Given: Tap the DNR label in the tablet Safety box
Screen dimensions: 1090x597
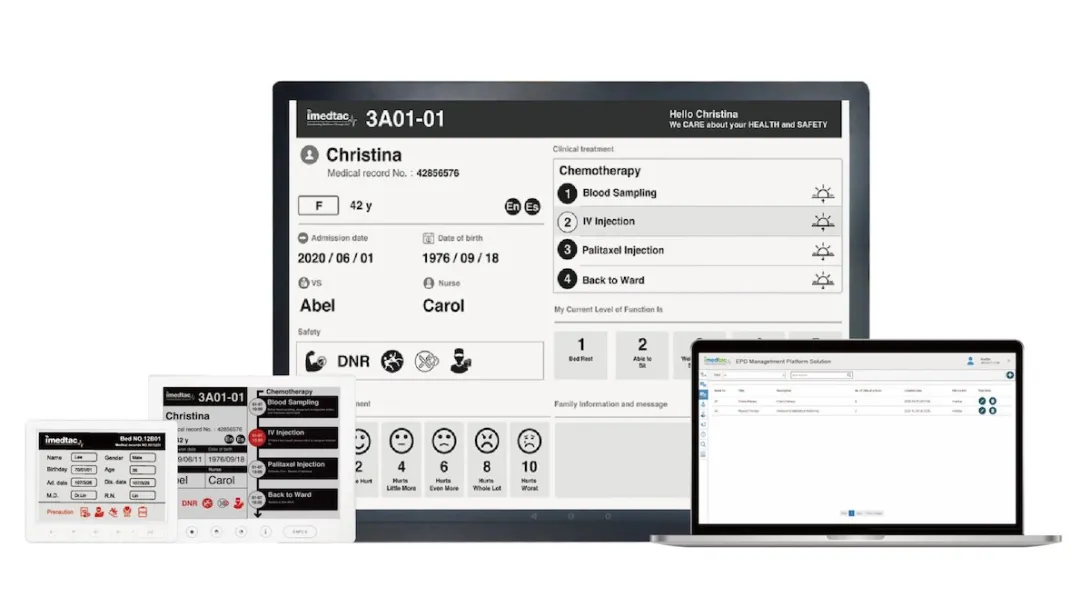Looking at the screenshot, I should pos(353,361).
